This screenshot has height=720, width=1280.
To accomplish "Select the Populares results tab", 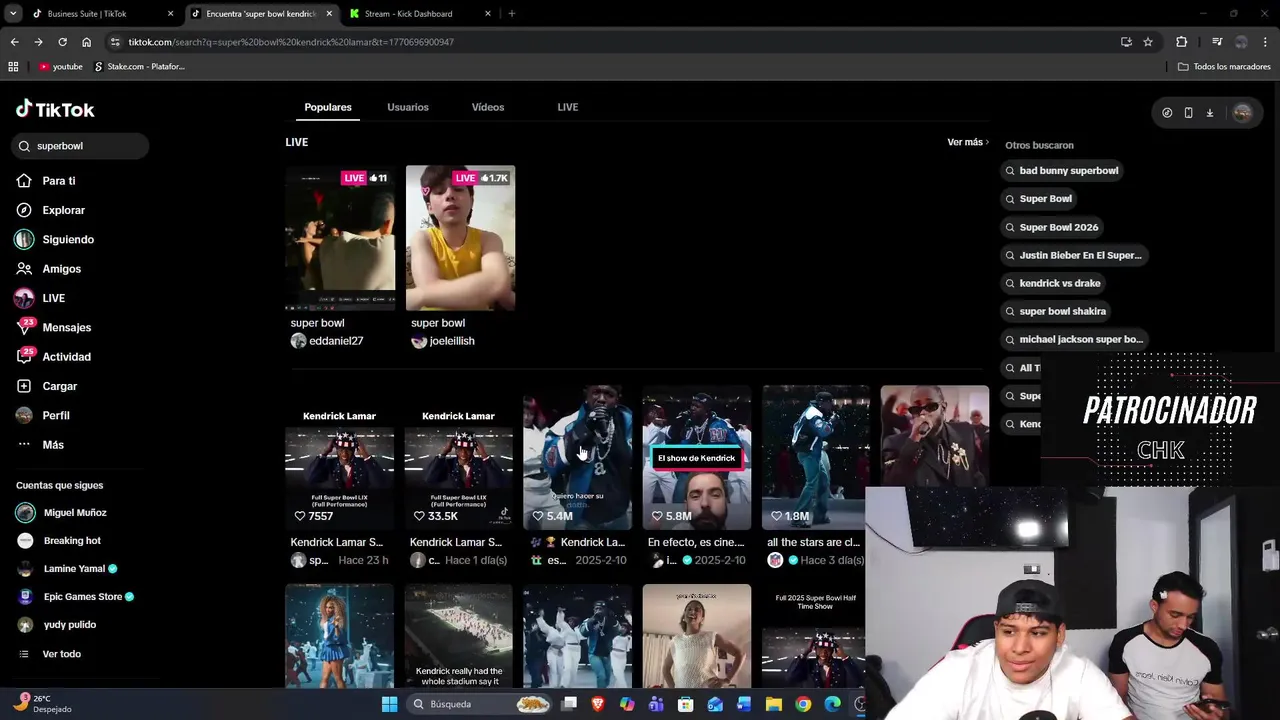I will click(x=328, y=107).
